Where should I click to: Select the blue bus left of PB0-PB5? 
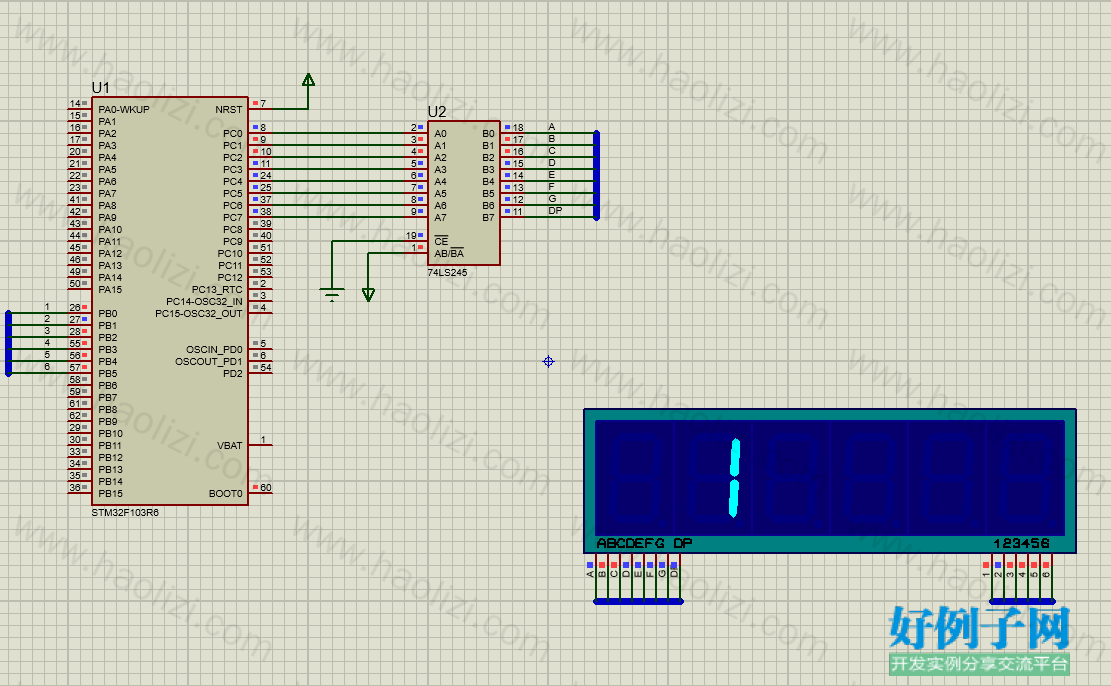(9, 343)
